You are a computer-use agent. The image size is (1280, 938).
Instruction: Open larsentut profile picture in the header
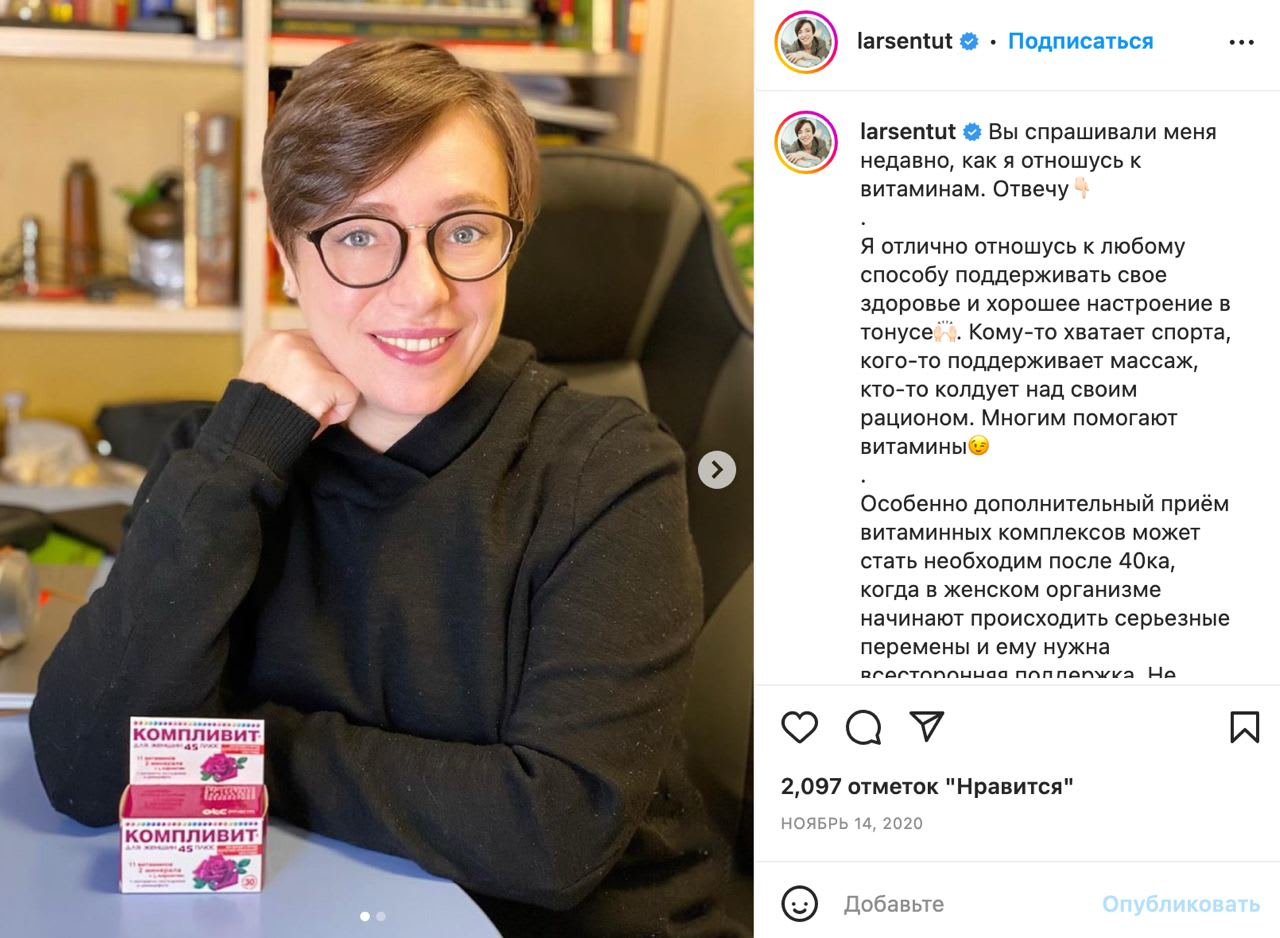click(806, 42)
